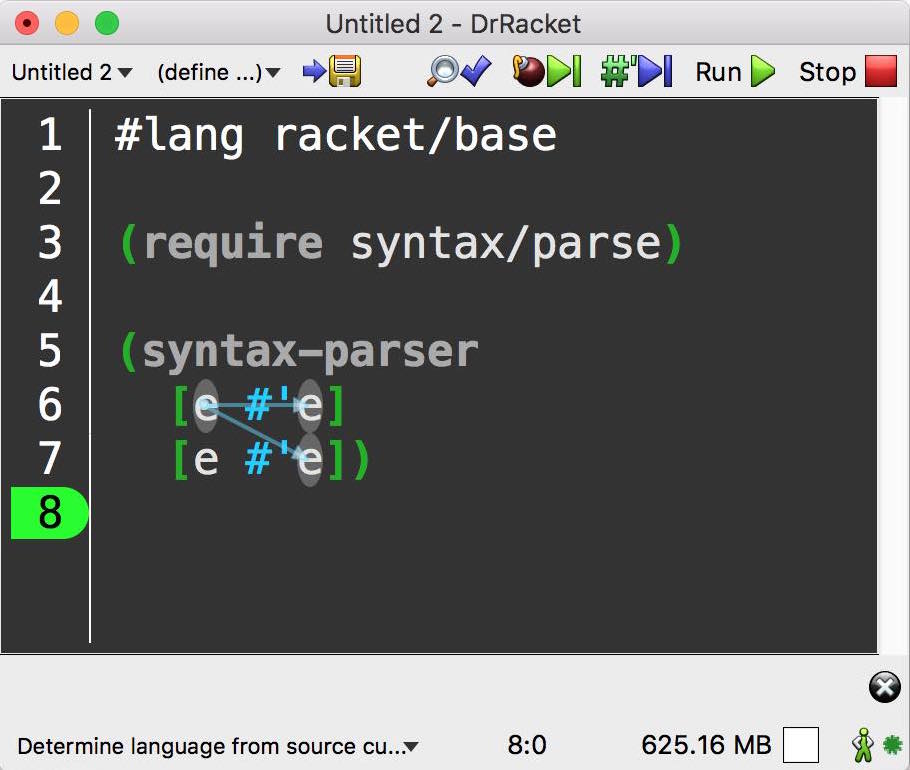
Task: Click the green background expansion indicator
Action: (893, 745)
